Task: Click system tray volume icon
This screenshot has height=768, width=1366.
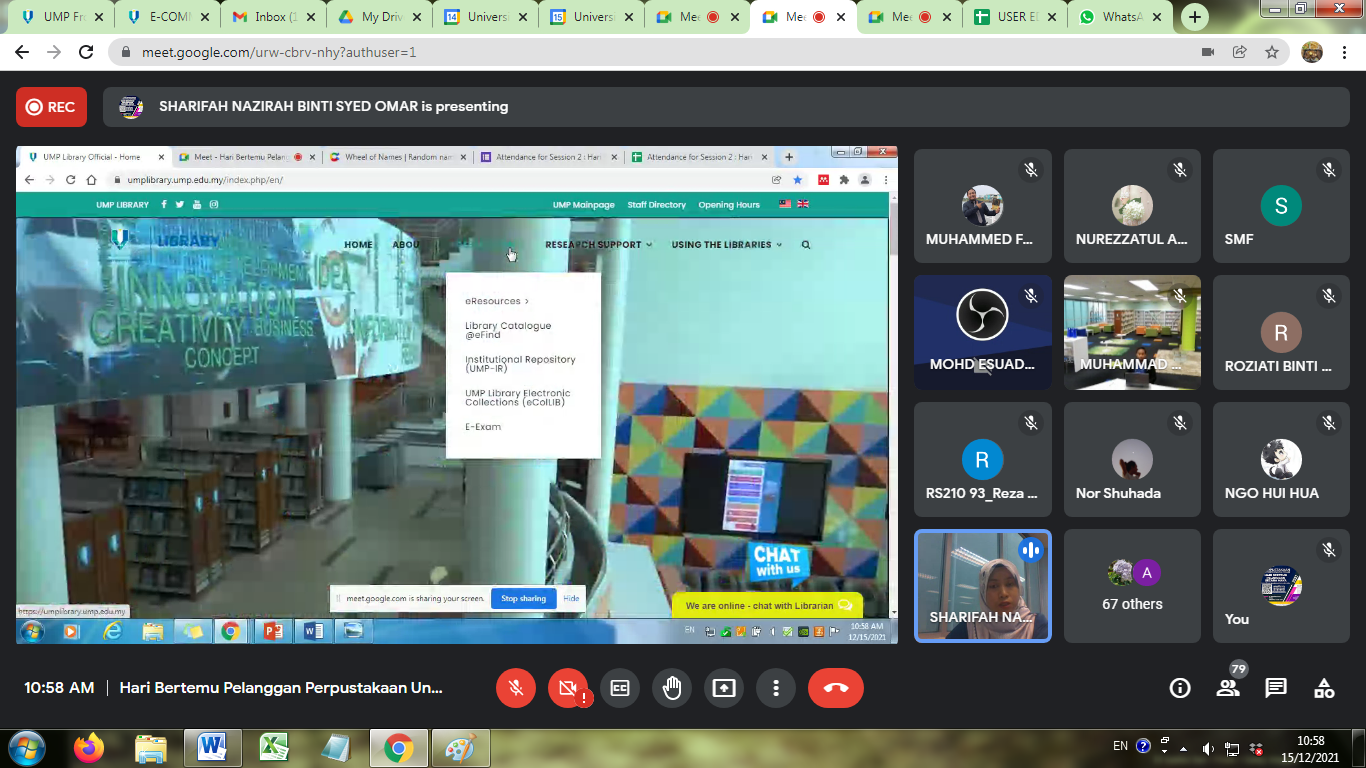Action: coord(1208,748)
